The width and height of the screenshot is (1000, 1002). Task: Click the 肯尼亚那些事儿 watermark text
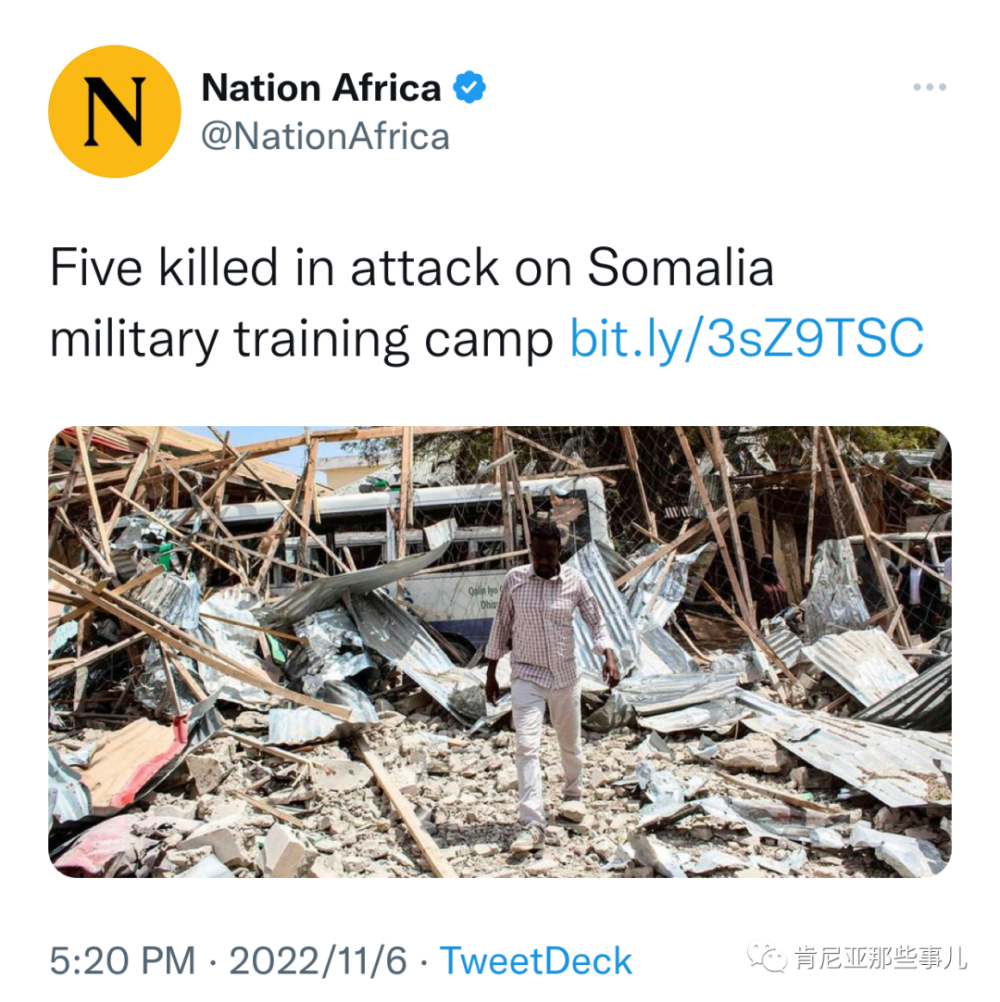[x=881, y=959]
